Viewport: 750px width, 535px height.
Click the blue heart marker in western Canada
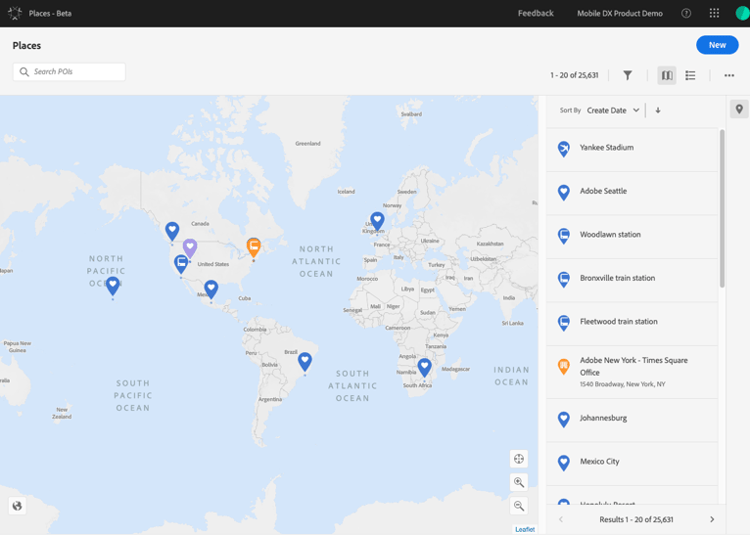pyautogui.click(x=172, y=231)
